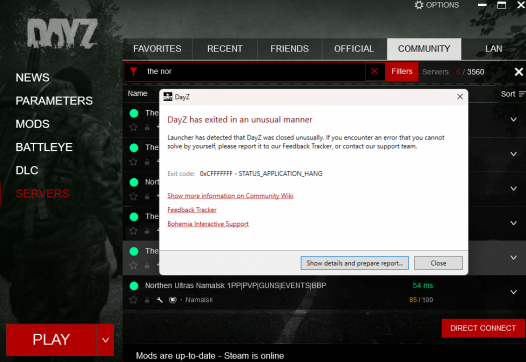Image resolution: width=526 pixels, height=362 pixels.
Task: Open SERVERS in the sidebar
Action: tap(43, 194)
